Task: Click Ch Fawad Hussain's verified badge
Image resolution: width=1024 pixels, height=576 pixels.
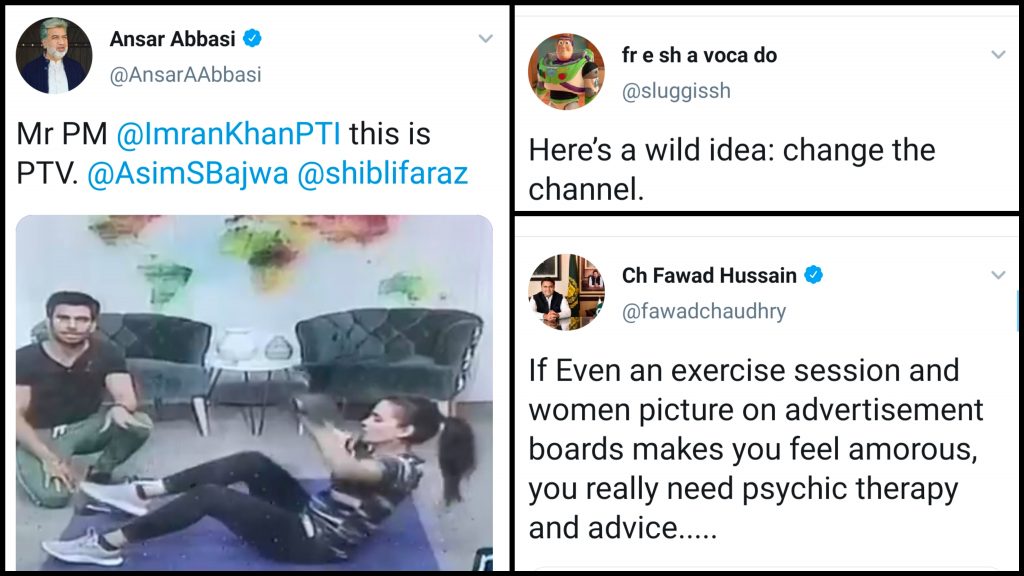Action: click(x=813, y=275)
